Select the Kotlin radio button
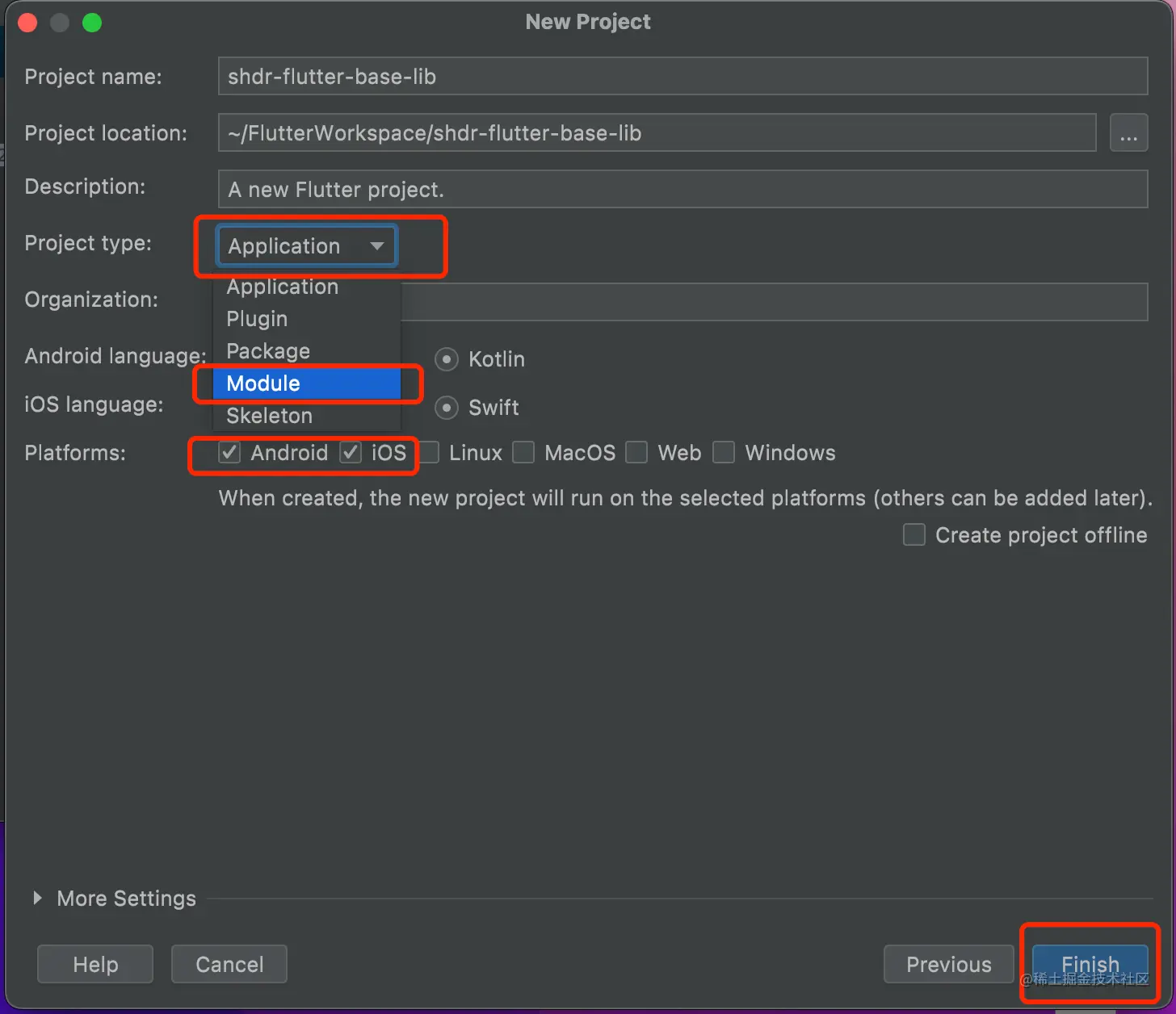 click(447, 359)
